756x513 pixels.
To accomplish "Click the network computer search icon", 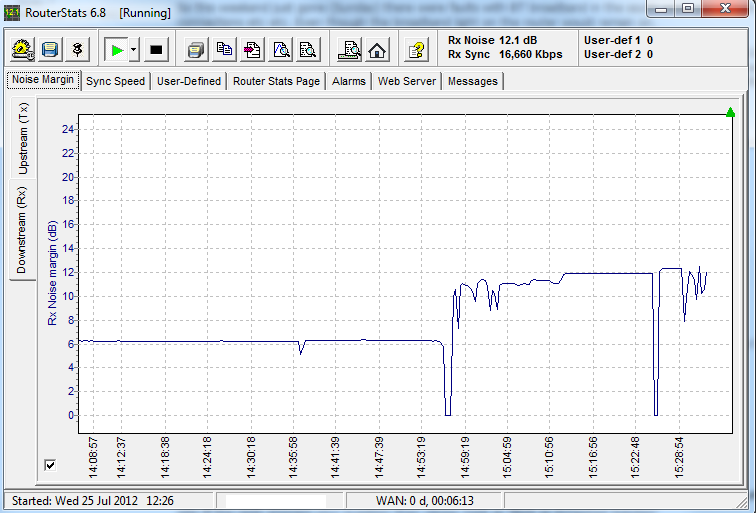I will click(x=349, y=49).
